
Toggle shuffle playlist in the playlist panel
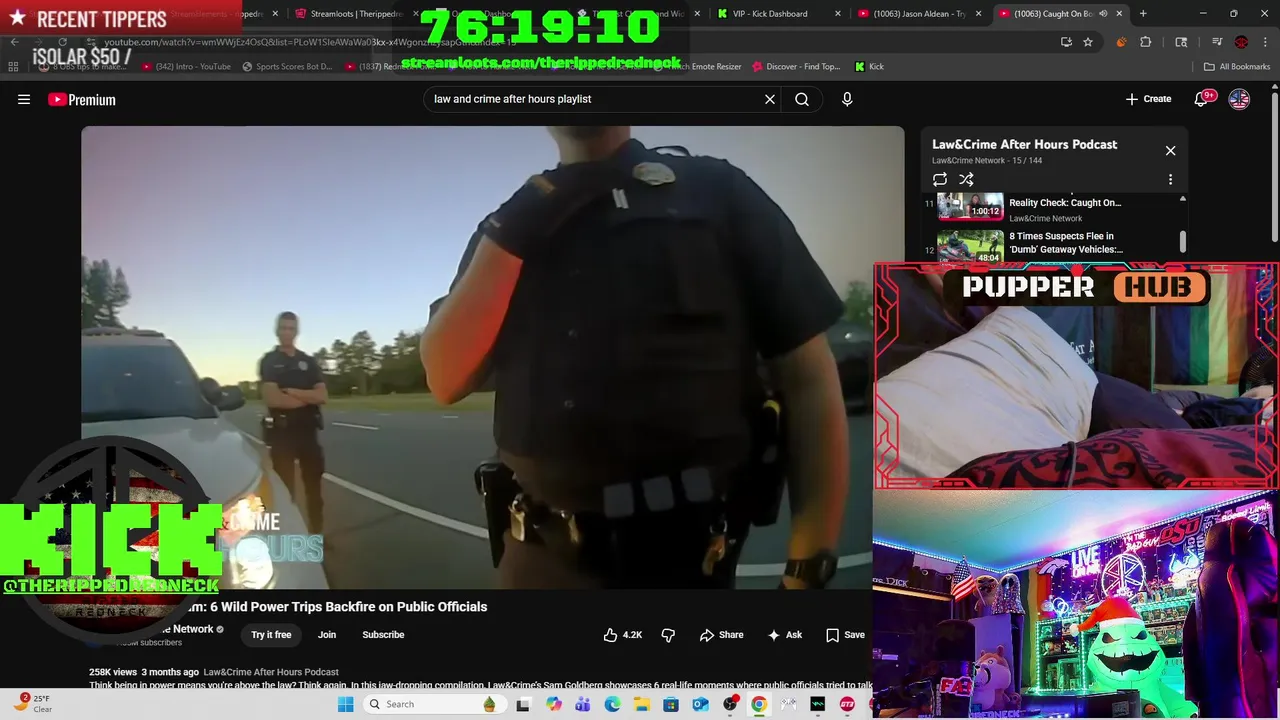point(966,180)
